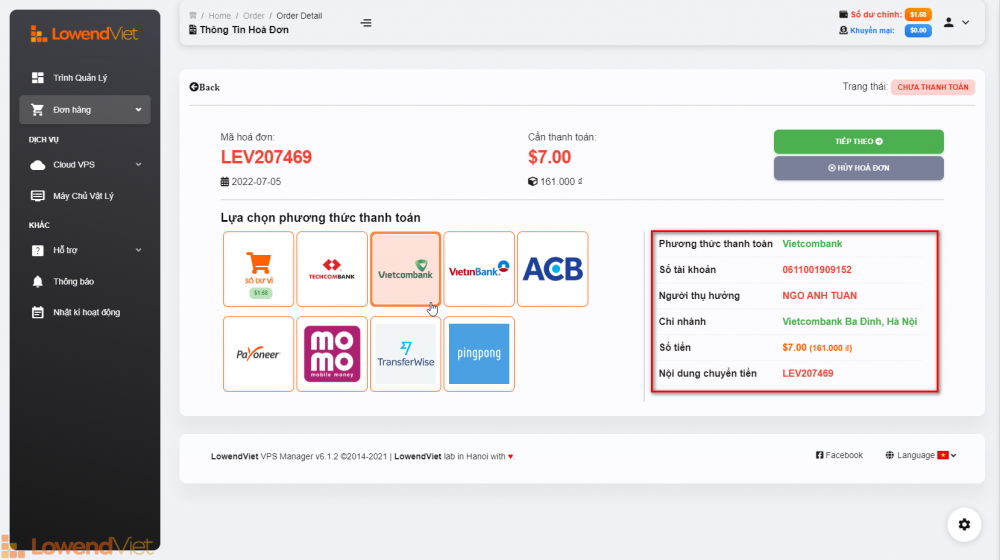Viewport: 1000px width, 560px height.
Task: Toggle the sidebar hamburger menu
Action: click(366, 23)
